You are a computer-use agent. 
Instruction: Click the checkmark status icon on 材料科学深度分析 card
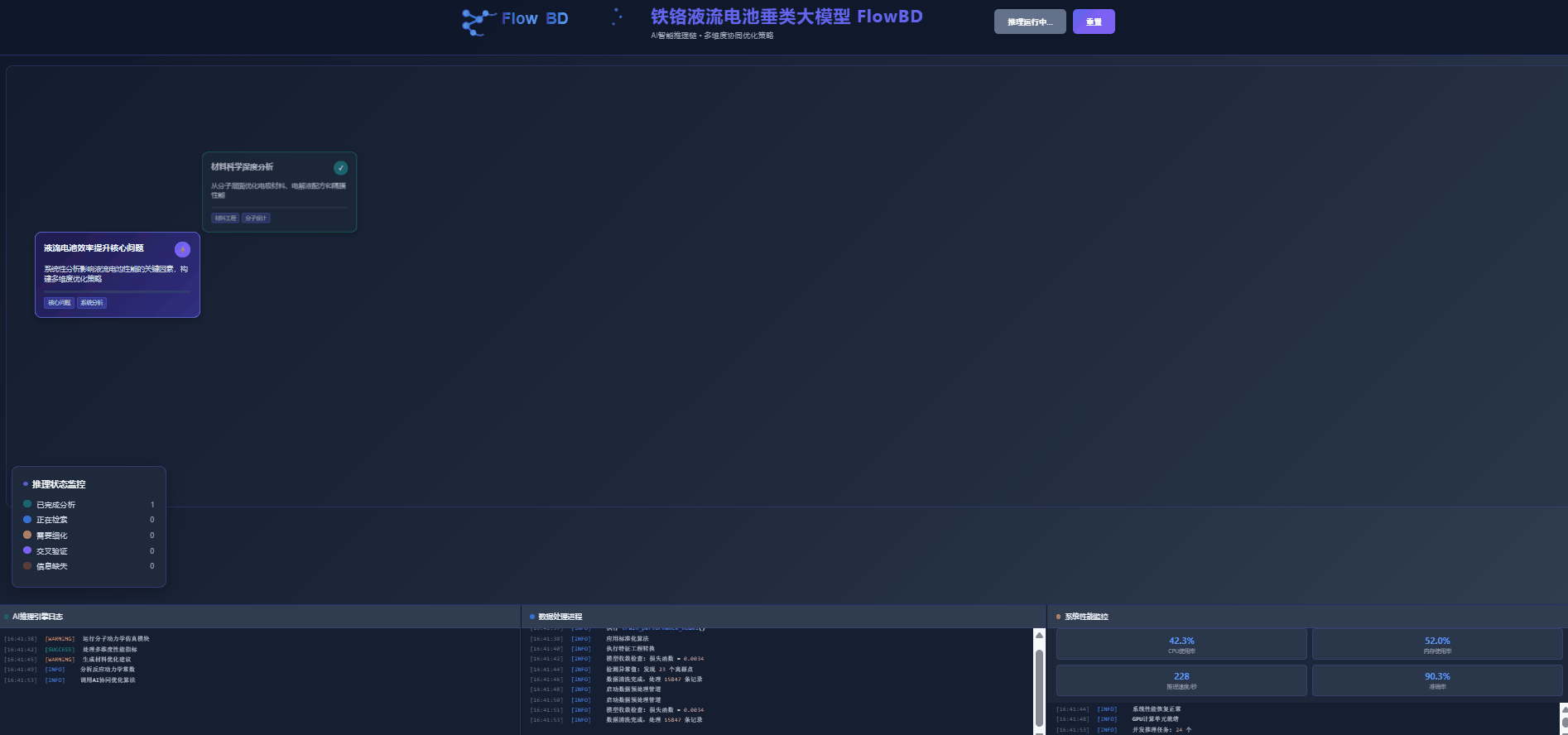[340, 168]
